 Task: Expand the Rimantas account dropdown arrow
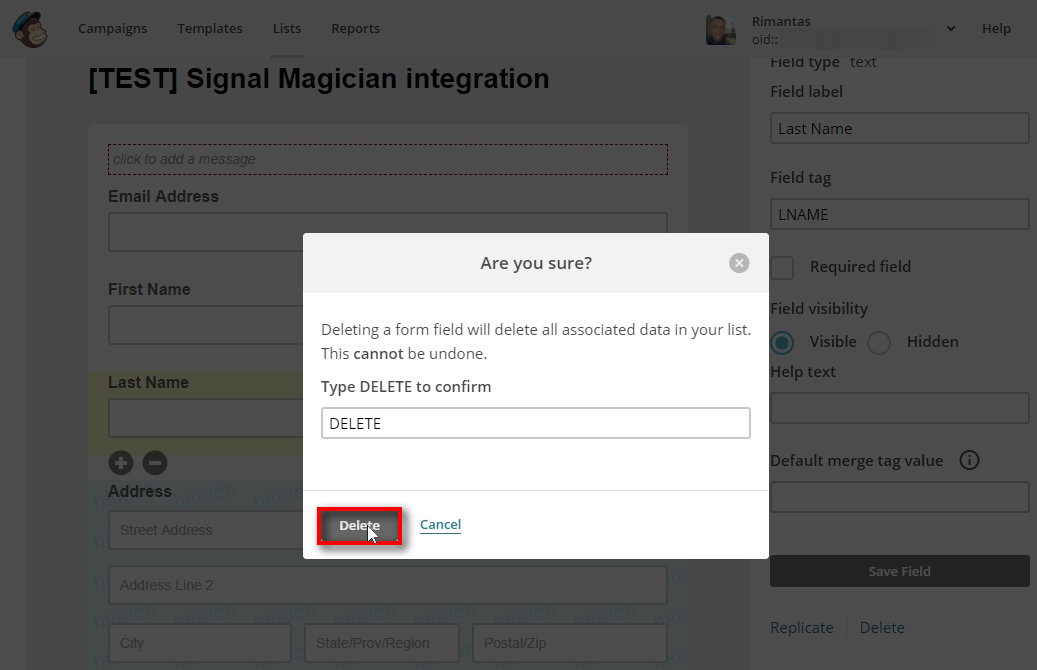coord(950,29)
